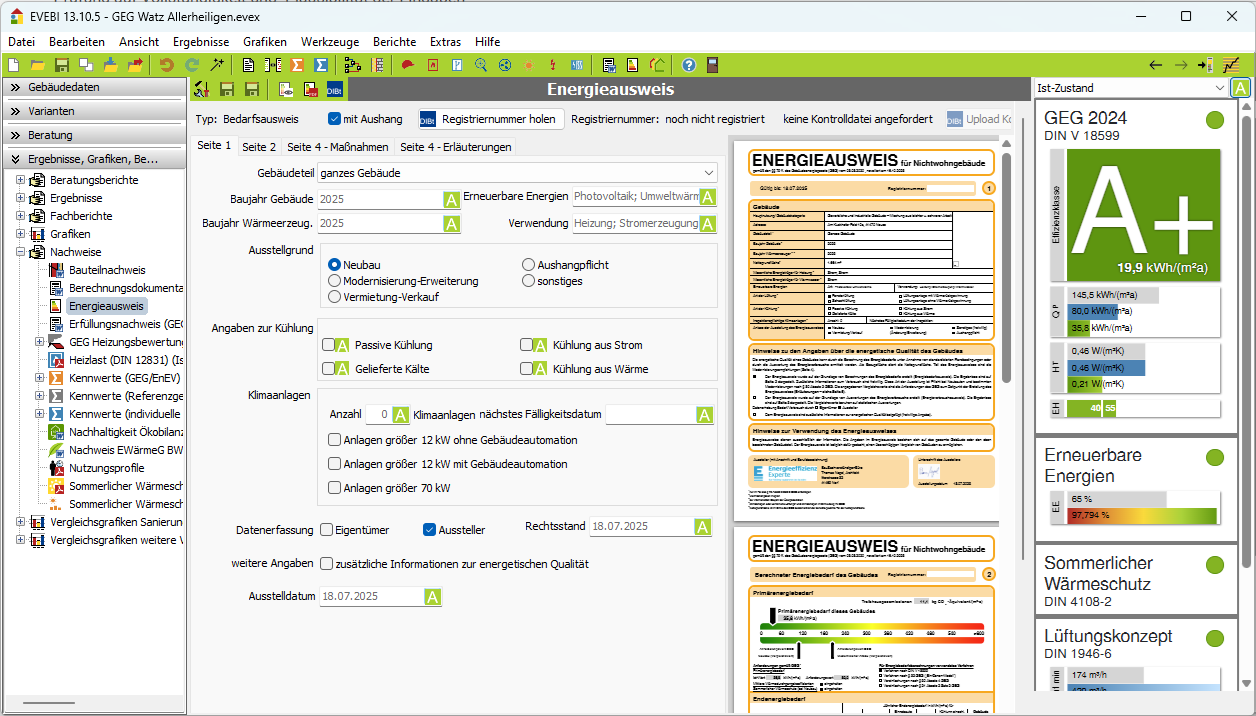Click the magnifier search icon in the toolbar
1256x716 pixels.
click(481, 65)
